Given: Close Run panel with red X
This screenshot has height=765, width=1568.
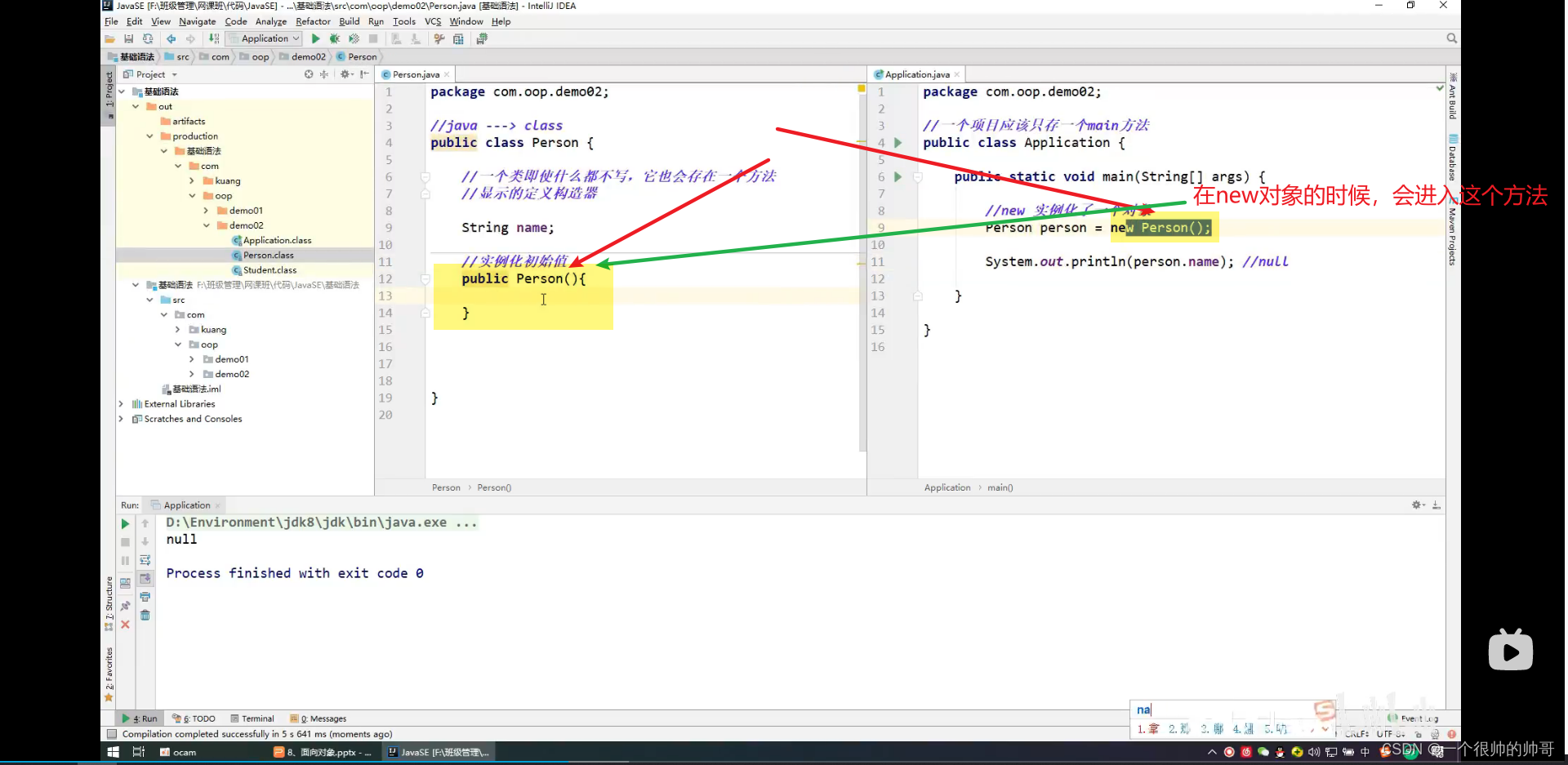Looking at the screenshot, I should click(125, 625).
